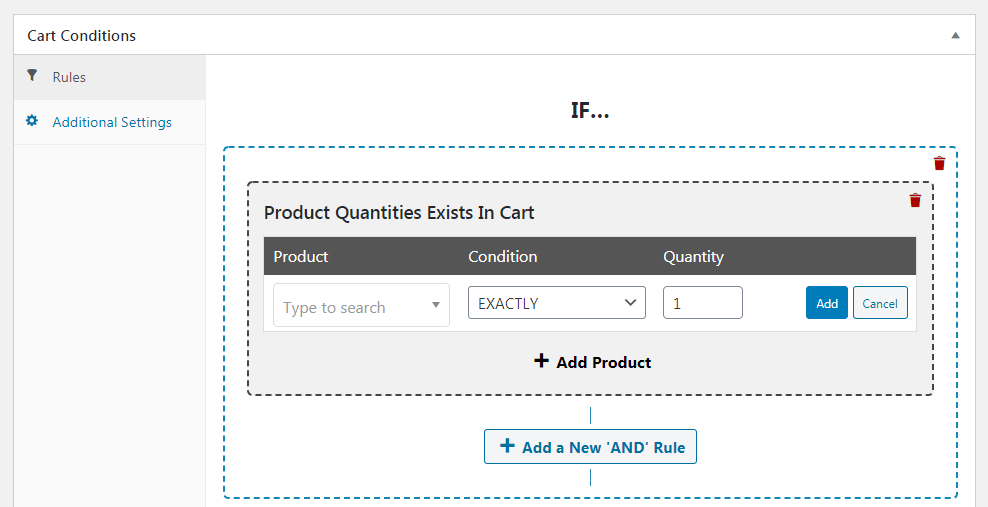Image resolution: width=988 pixels, height=507 pixels.
Task: Click Add a New 'AND' Rule
Action: pyautogui.click(x=590, y=447)
